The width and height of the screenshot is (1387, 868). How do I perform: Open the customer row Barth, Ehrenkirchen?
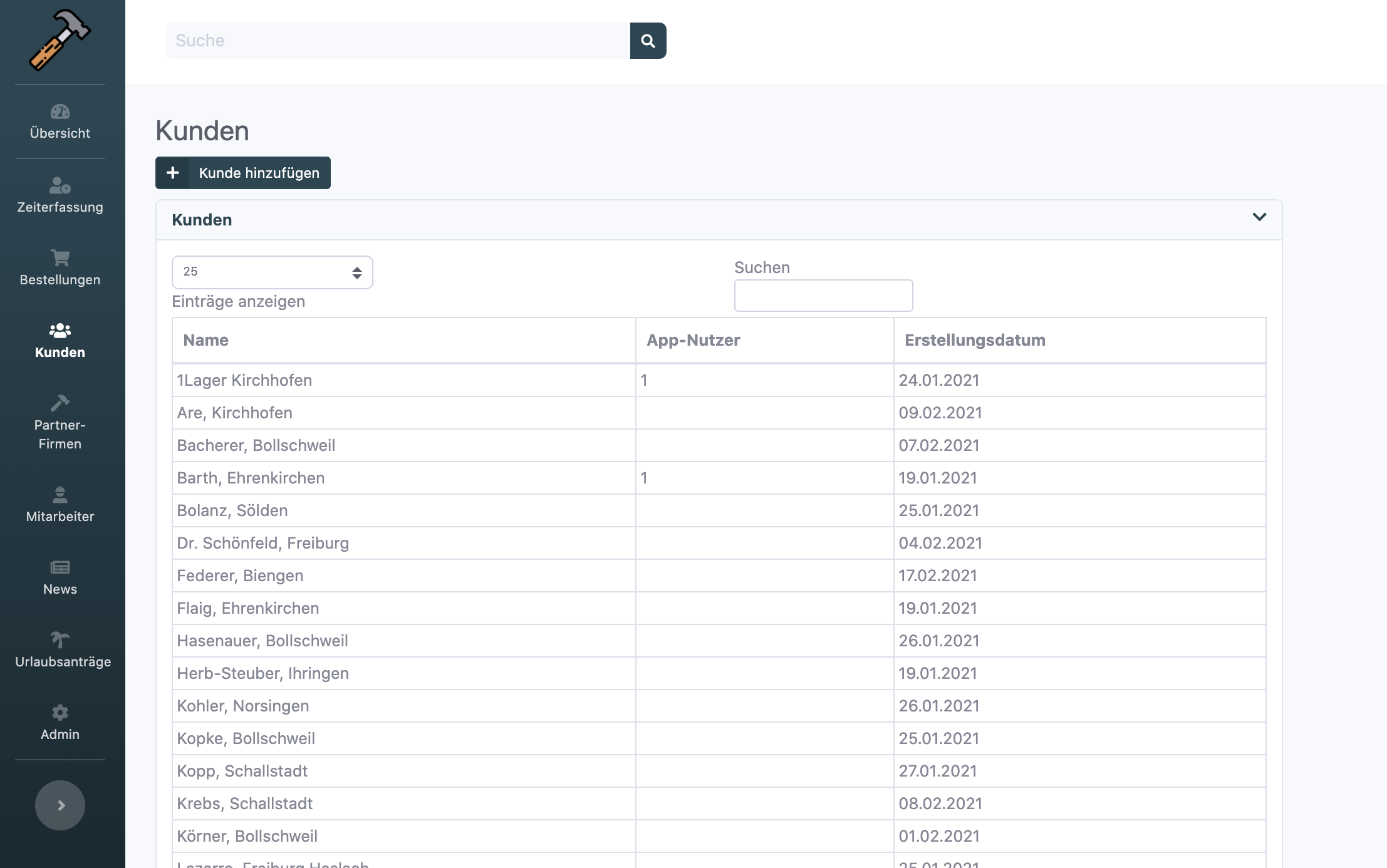tap(251, 478)
